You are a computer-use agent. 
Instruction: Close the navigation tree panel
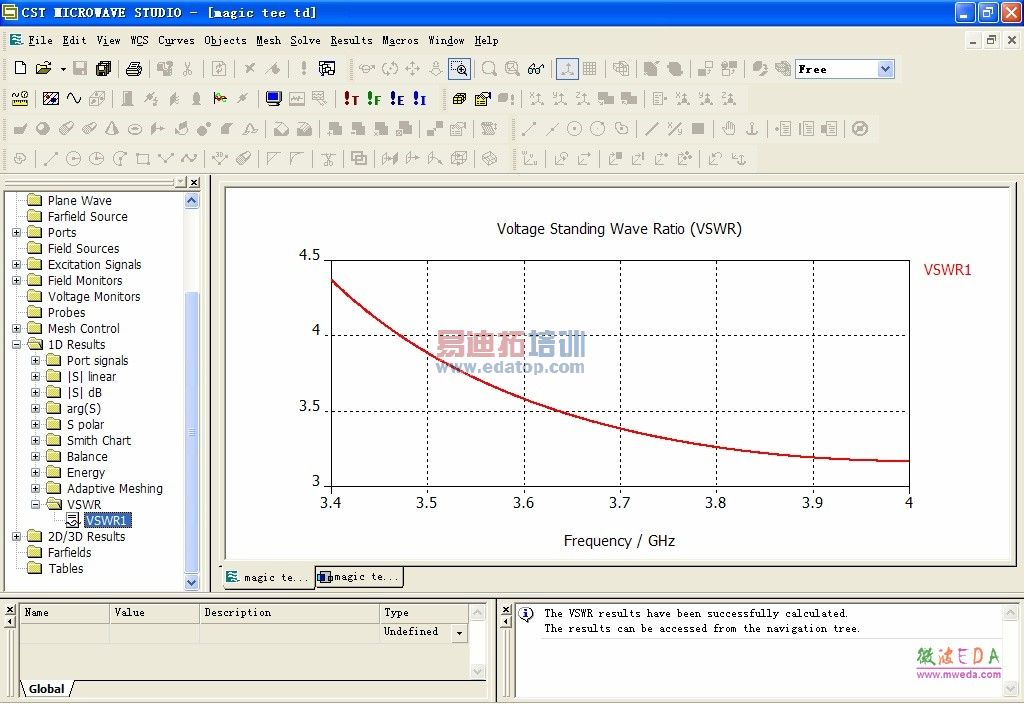(x=194, y=182)
